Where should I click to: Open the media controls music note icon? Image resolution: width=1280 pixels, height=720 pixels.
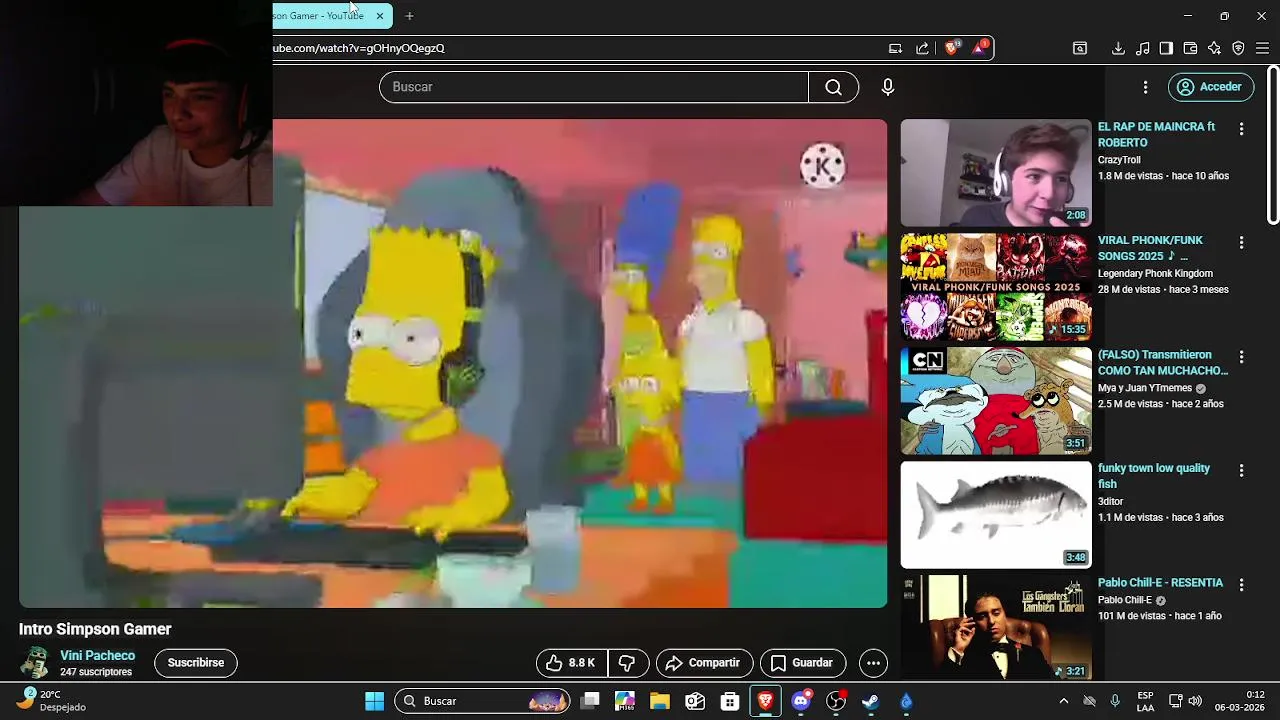[1142, 48]
